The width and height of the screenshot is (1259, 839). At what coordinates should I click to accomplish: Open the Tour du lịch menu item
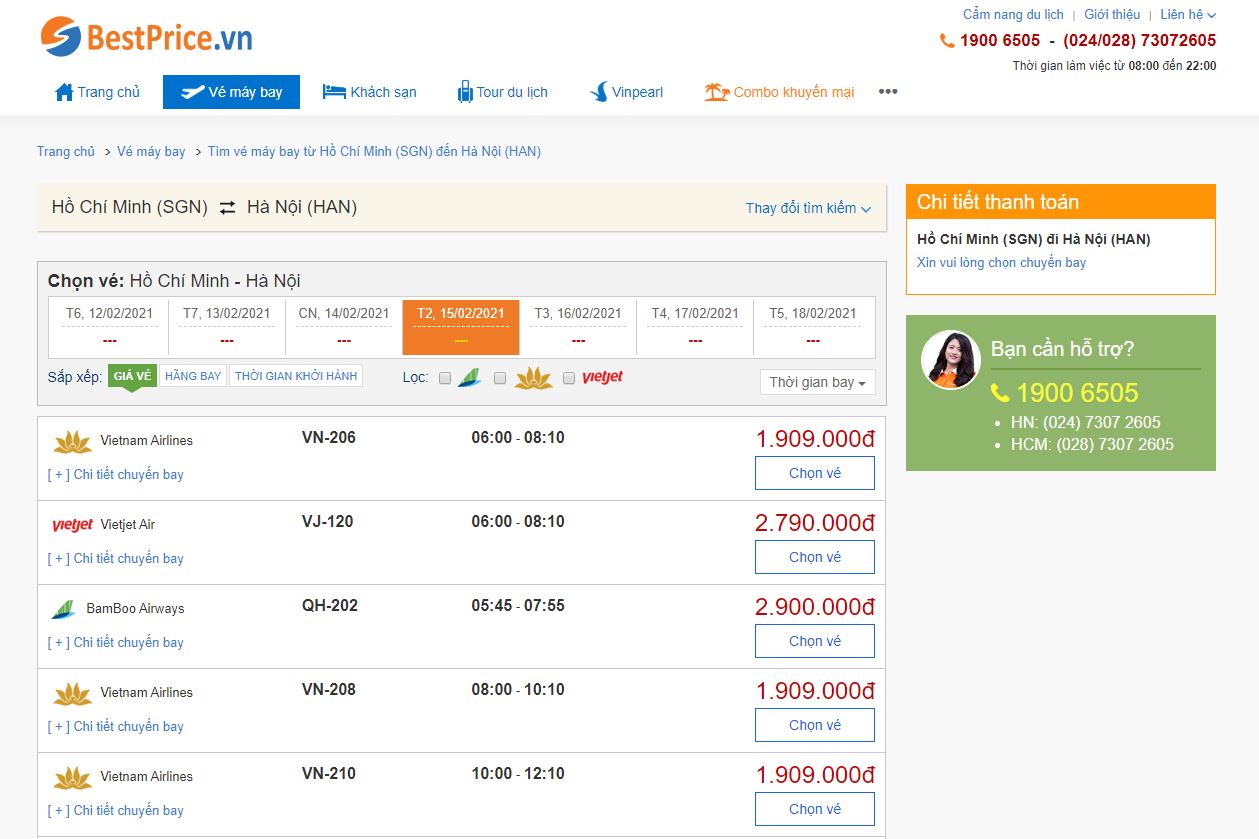click(x=503, y=92)
